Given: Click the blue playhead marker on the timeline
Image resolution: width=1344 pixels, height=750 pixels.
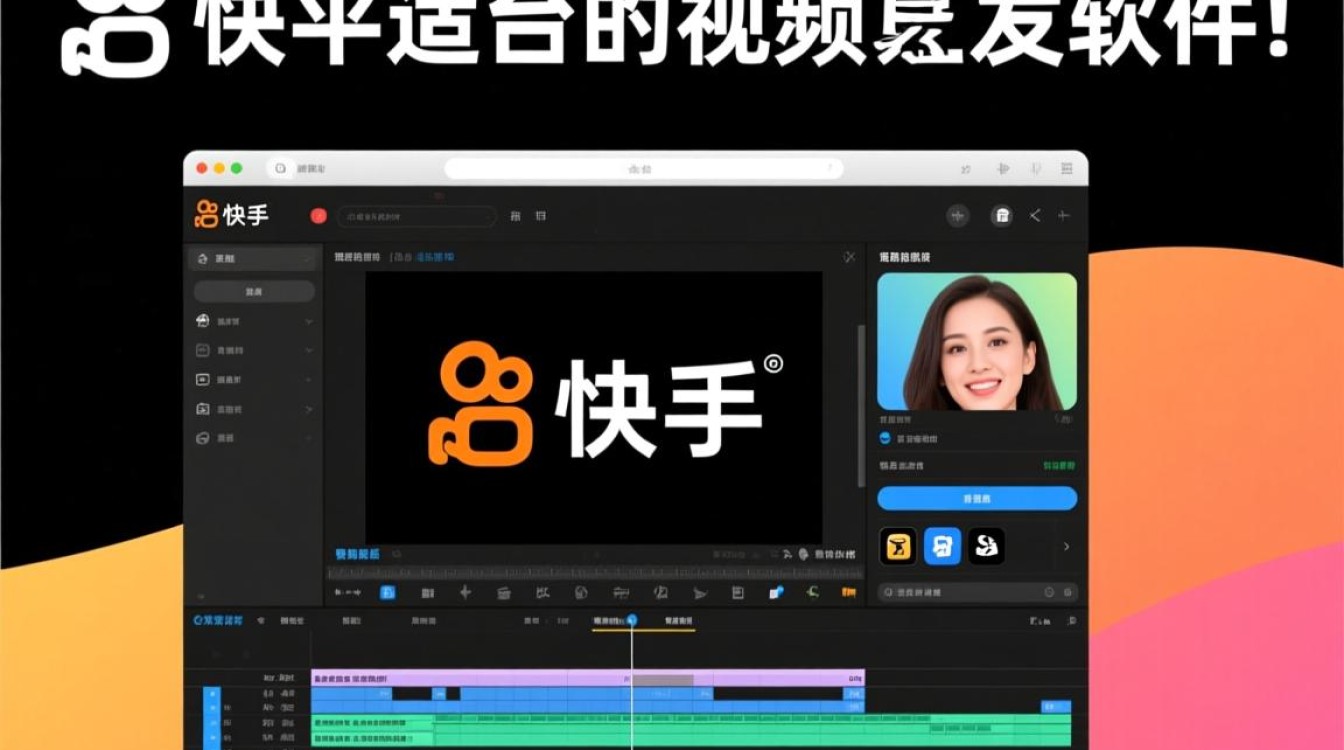Looking at the screenshot, I should tap(632, 620).
